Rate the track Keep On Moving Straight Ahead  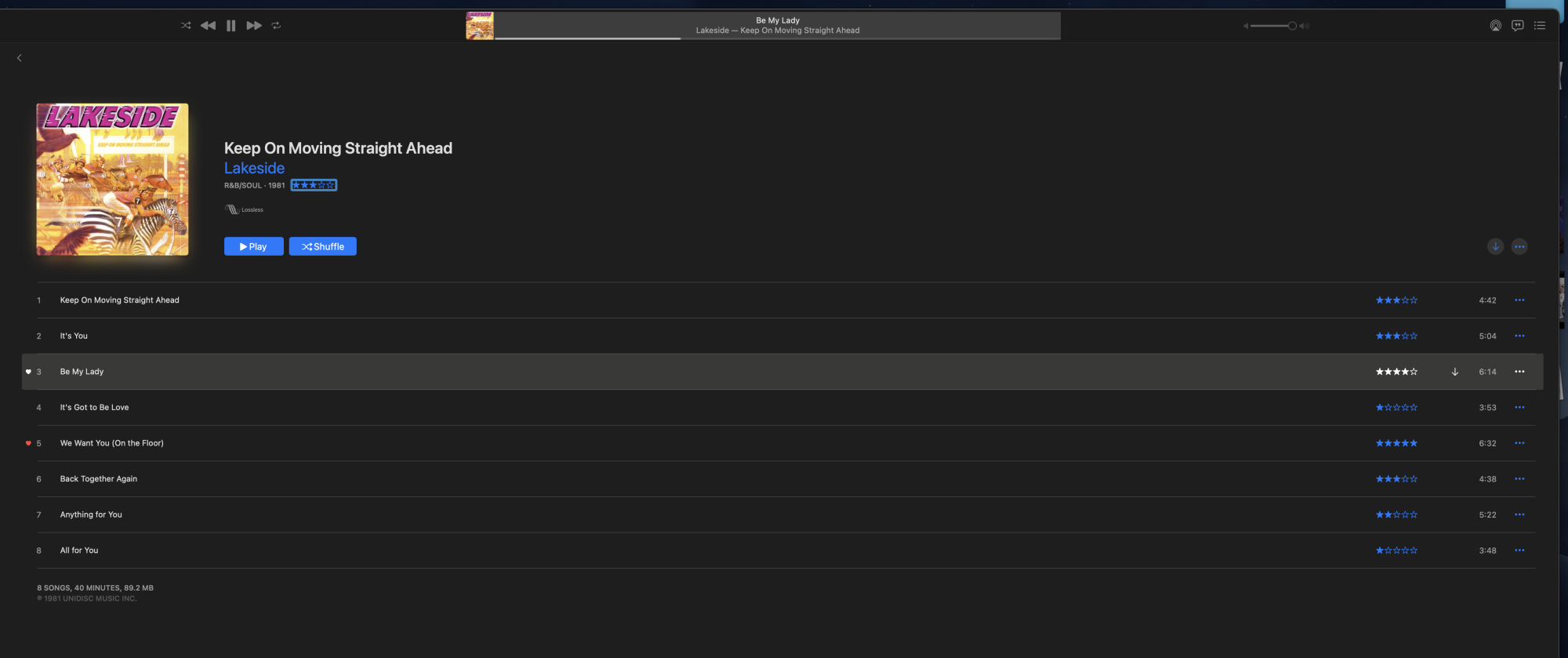coord(1396,300)
